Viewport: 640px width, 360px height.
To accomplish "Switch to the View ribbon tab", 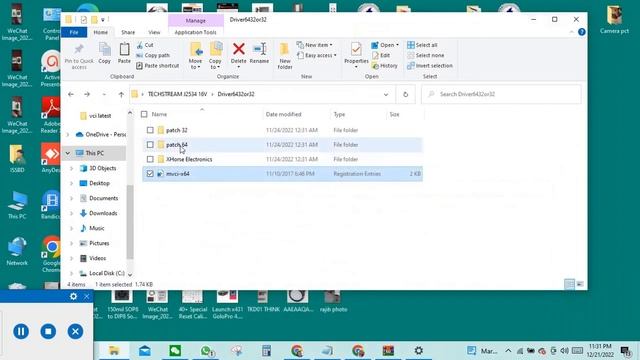I will tap(154, 32).
